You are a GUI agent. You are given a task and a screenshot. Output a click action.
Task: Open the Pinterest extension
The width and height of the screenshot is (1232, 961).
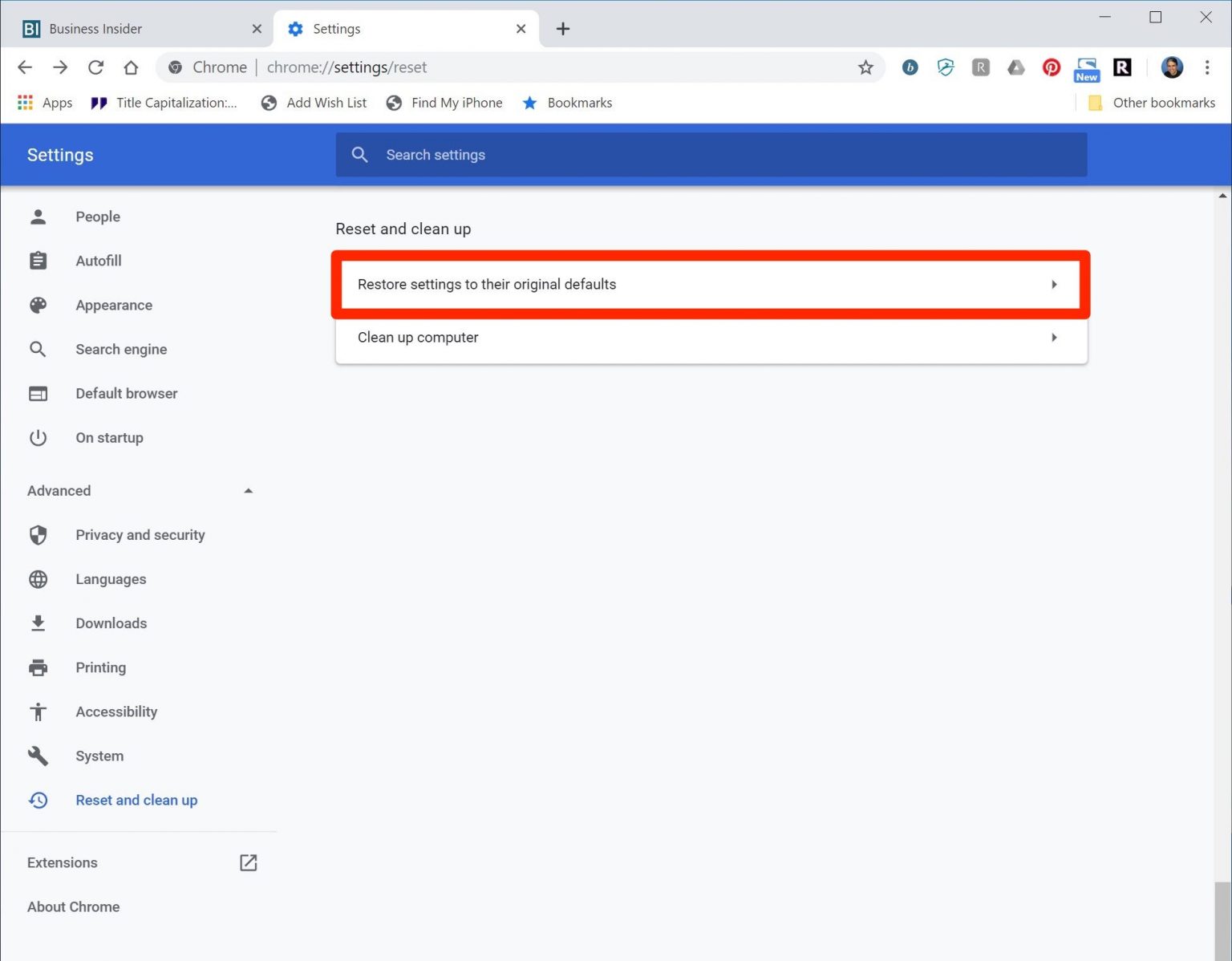pyautogui.click(x=1051, y=67)
